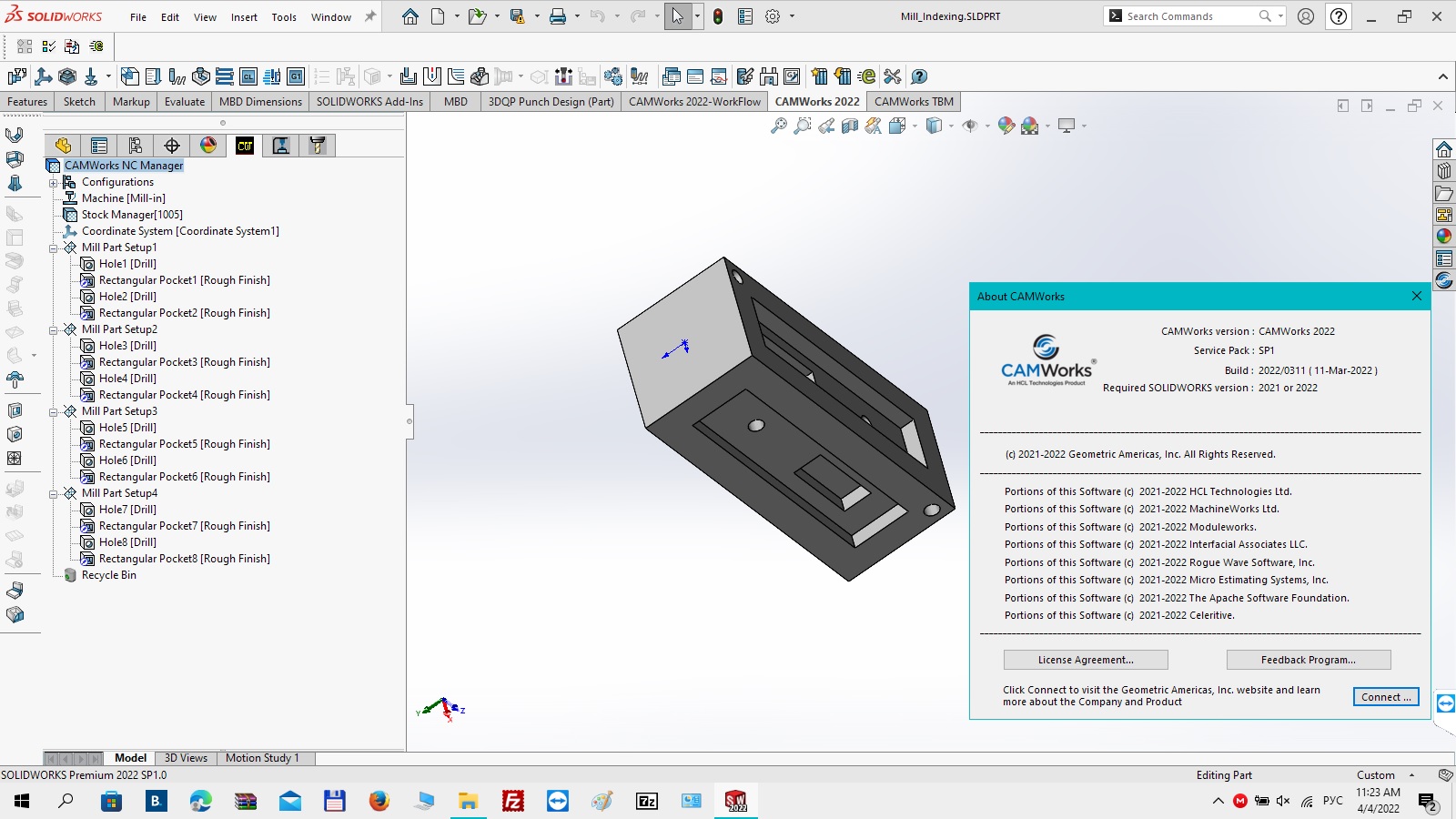Click the Home icon in the top toolbar
The height and width of the screenshot is (819, 1456).
pyautogui.click(x=410, y=16)
